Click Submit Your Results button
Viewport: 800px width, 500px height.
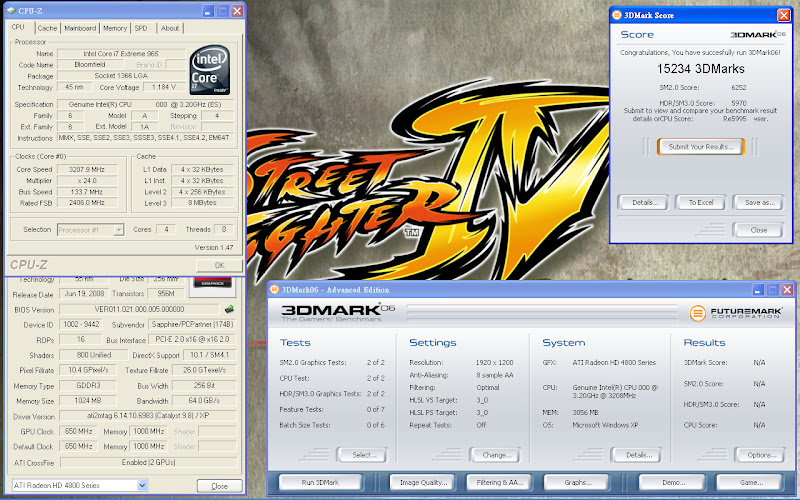point(701,146)
